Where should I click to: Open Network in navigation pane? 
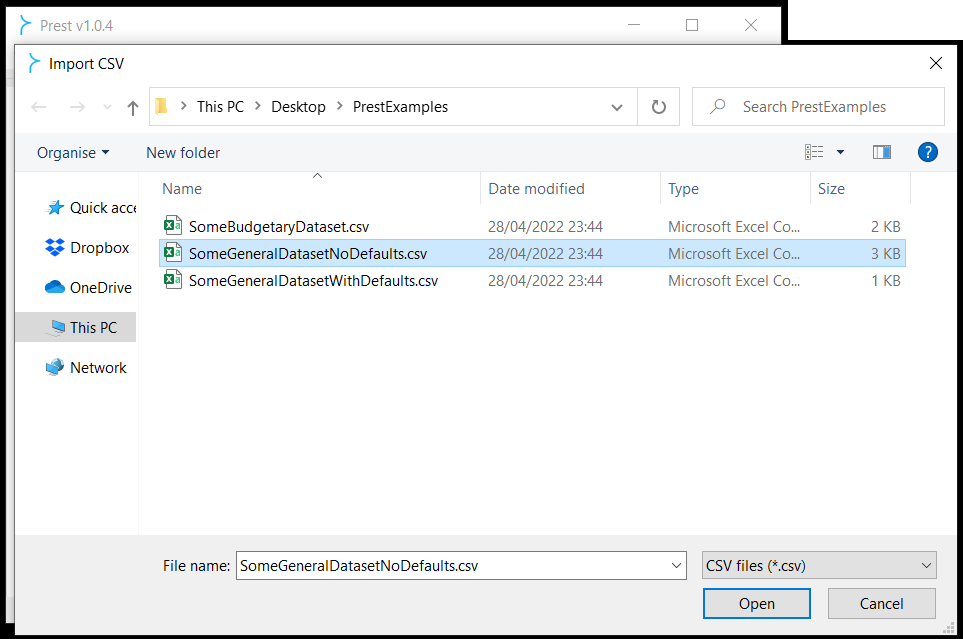86,367
